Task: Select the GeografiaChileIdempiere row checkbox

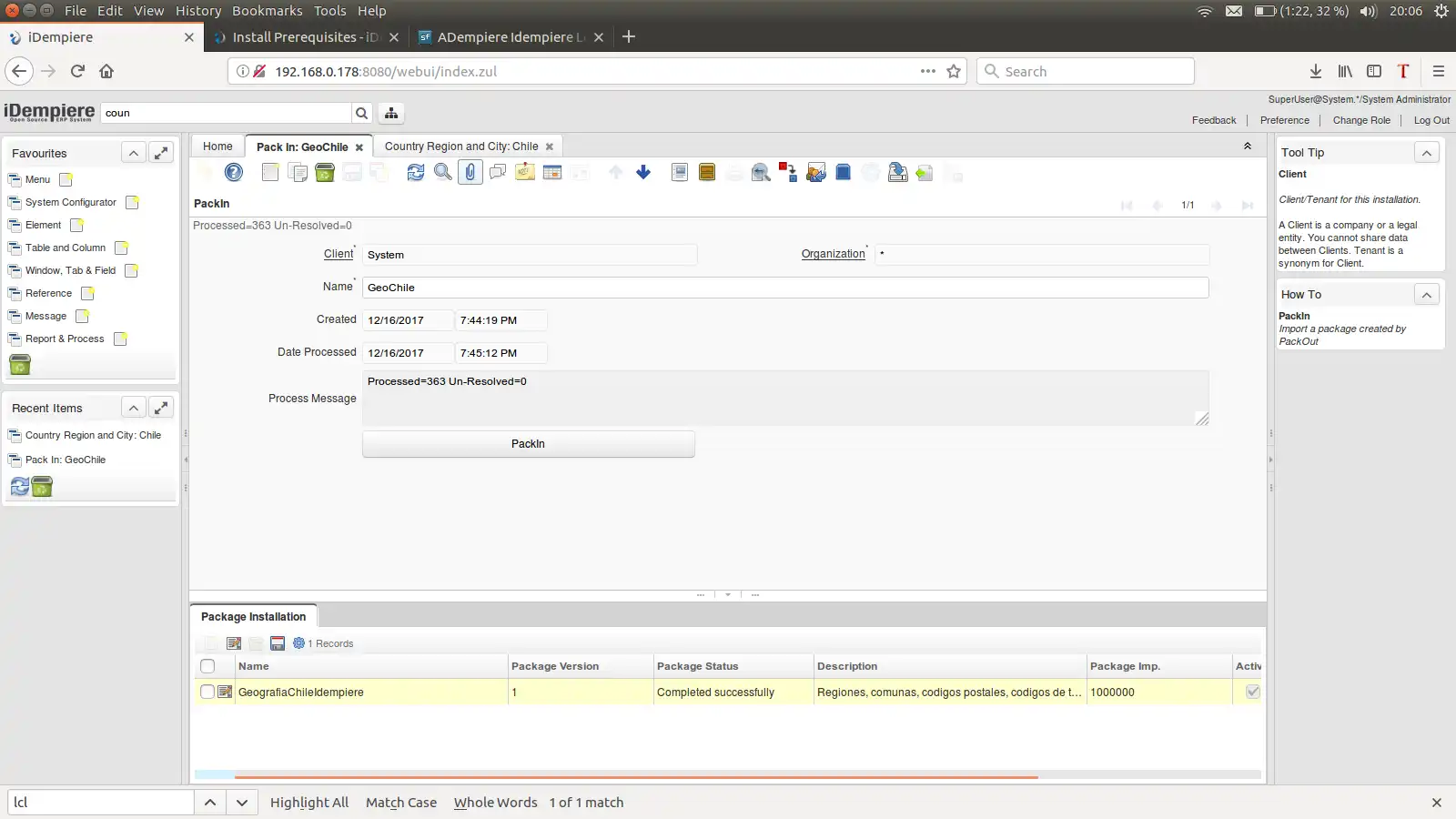Action: click(x=207, y=692)
